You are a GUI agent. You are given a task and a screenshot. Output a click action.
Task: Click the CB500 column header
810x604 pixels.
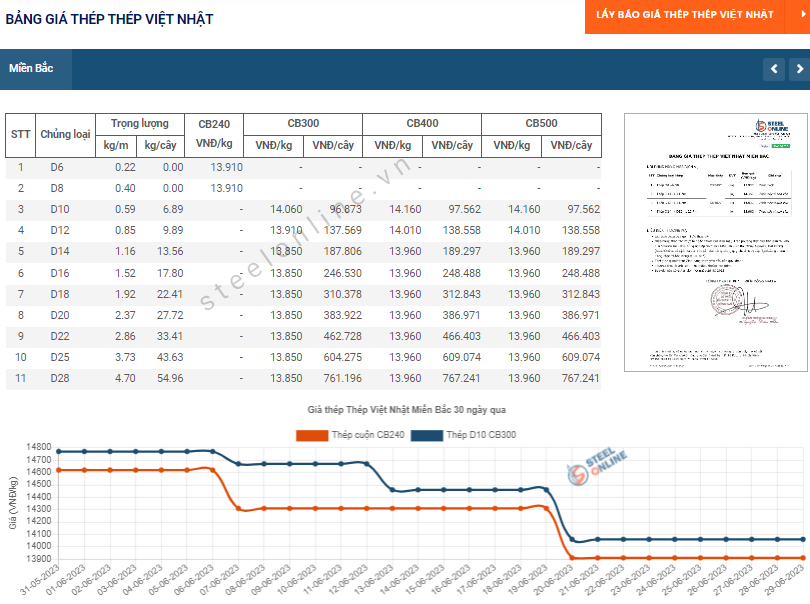click(541, 123)
